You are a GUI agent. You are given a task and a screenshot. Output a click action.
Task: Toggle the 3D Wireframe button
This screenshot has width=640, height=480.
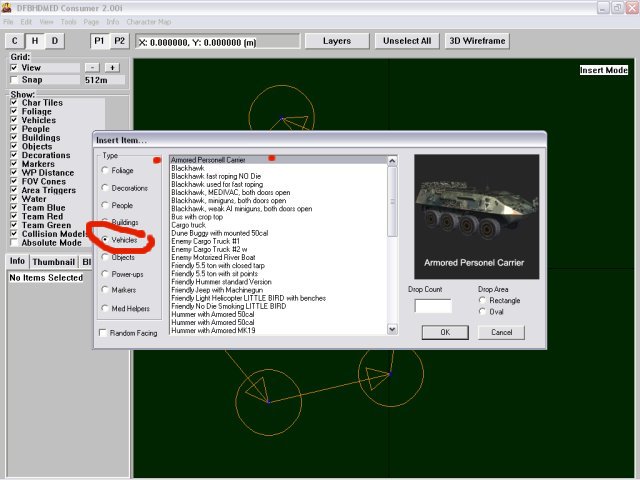pyautogui.click(x=476, y=41)
